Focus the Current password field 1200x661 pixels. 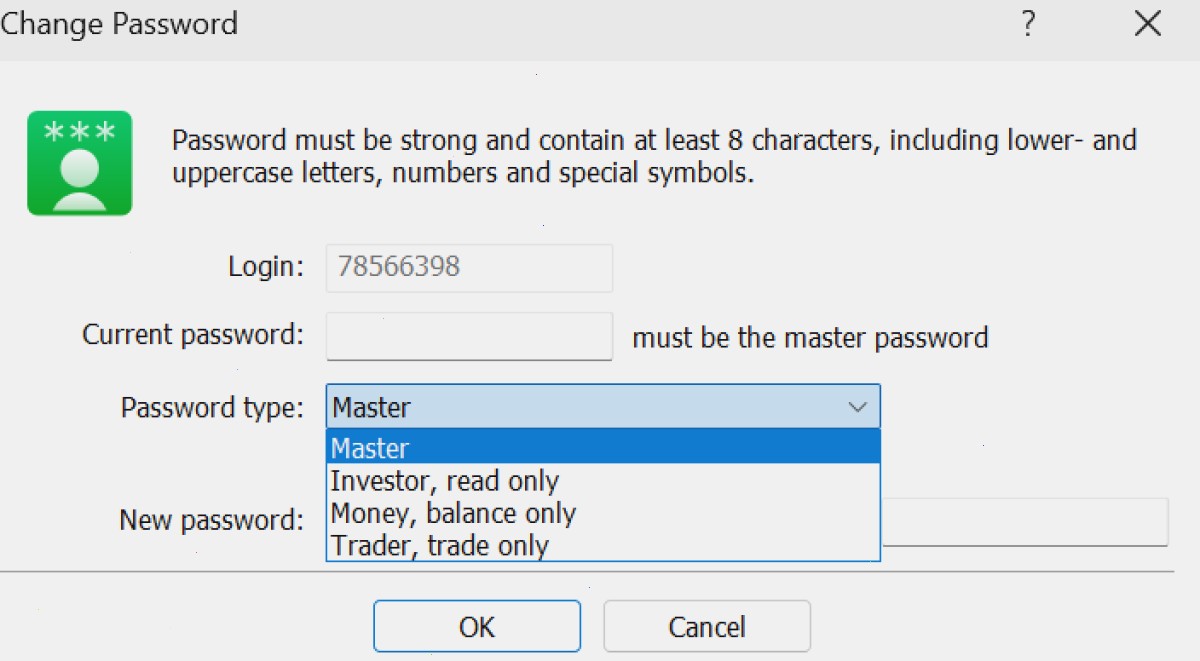[469, 336]
